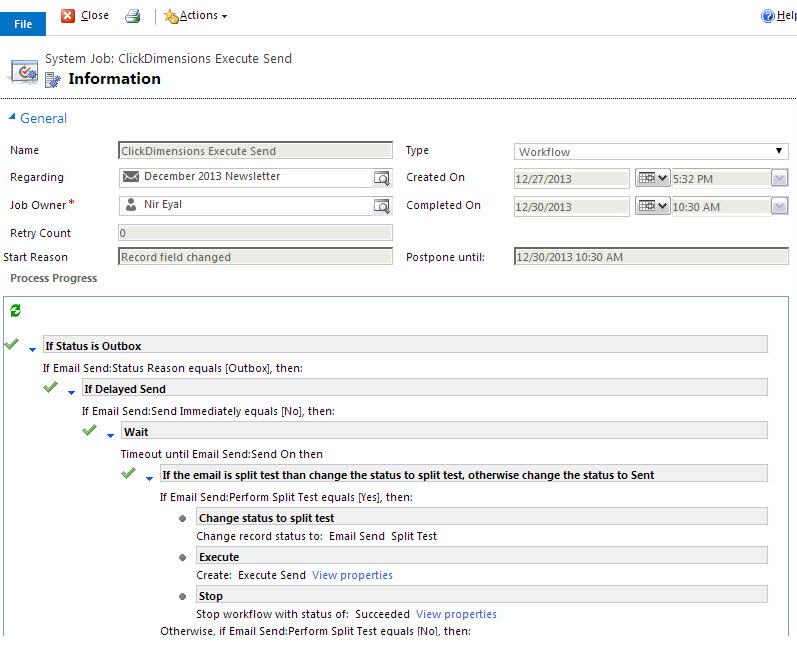Click the green refresh icon in Process Progress
Image resolution: width=797 pixels, height=653 pixels.
pos(16,310)
